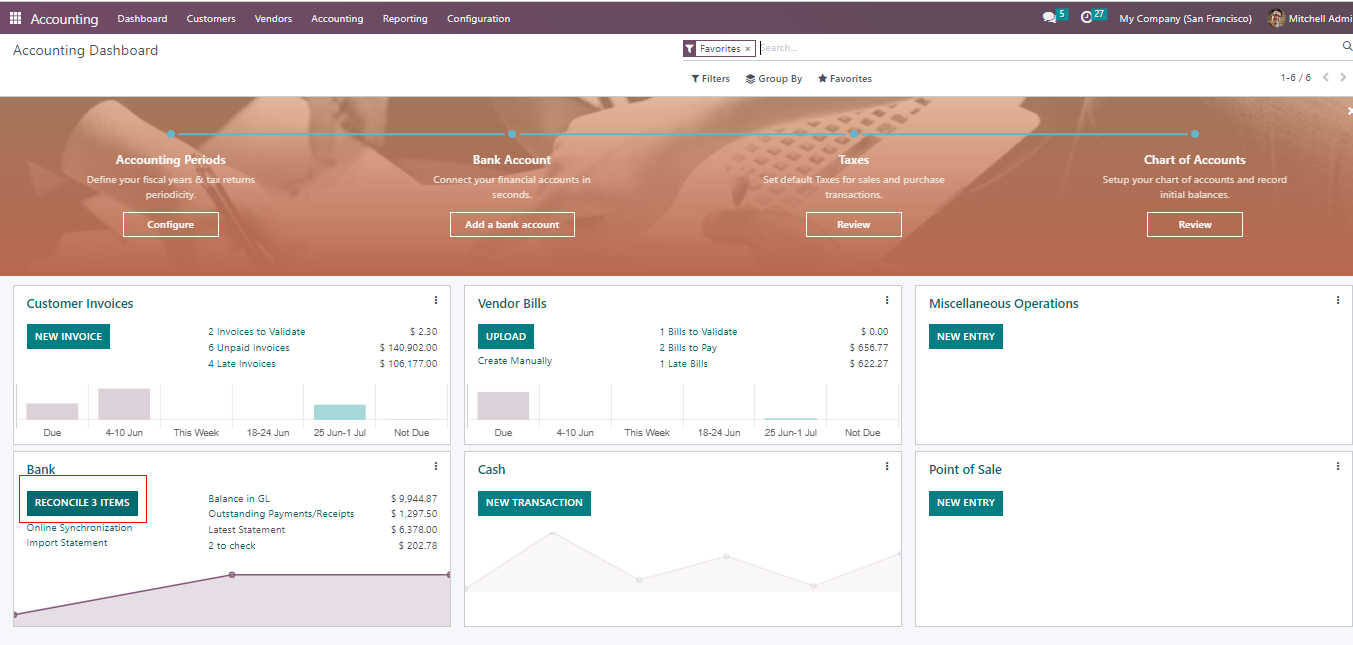Open Bank card three-dot menu
The width and height of the screenshot is (1353, 645).
(436, 466)
